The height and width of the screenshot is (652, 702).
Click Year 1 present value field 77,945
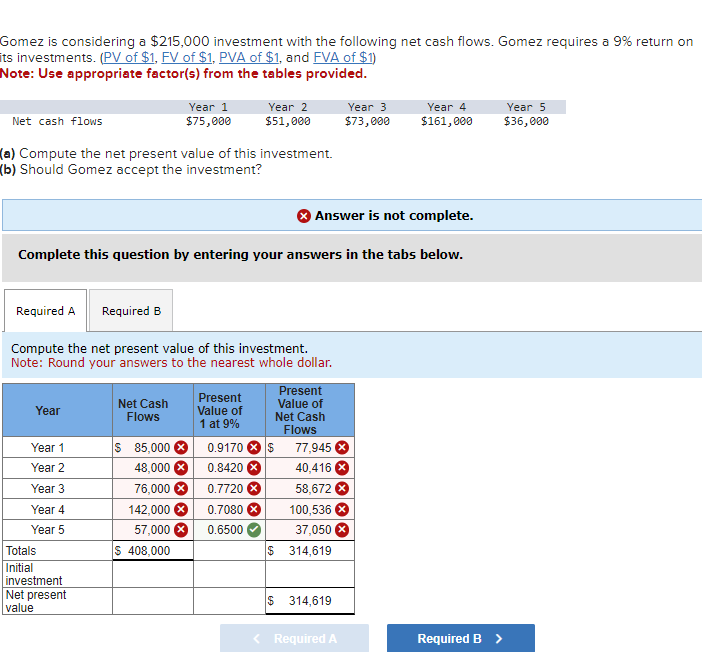pyautogui.click(x=310, y=447)
